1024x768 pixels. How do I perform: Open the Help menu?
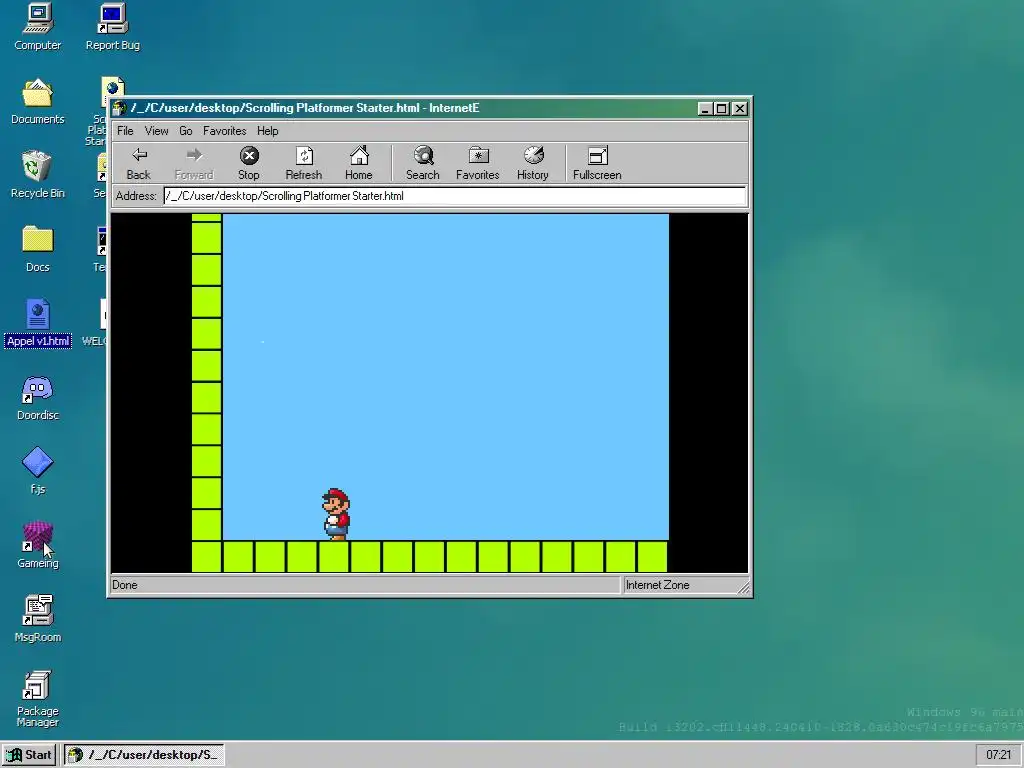(x=267, y=131)
